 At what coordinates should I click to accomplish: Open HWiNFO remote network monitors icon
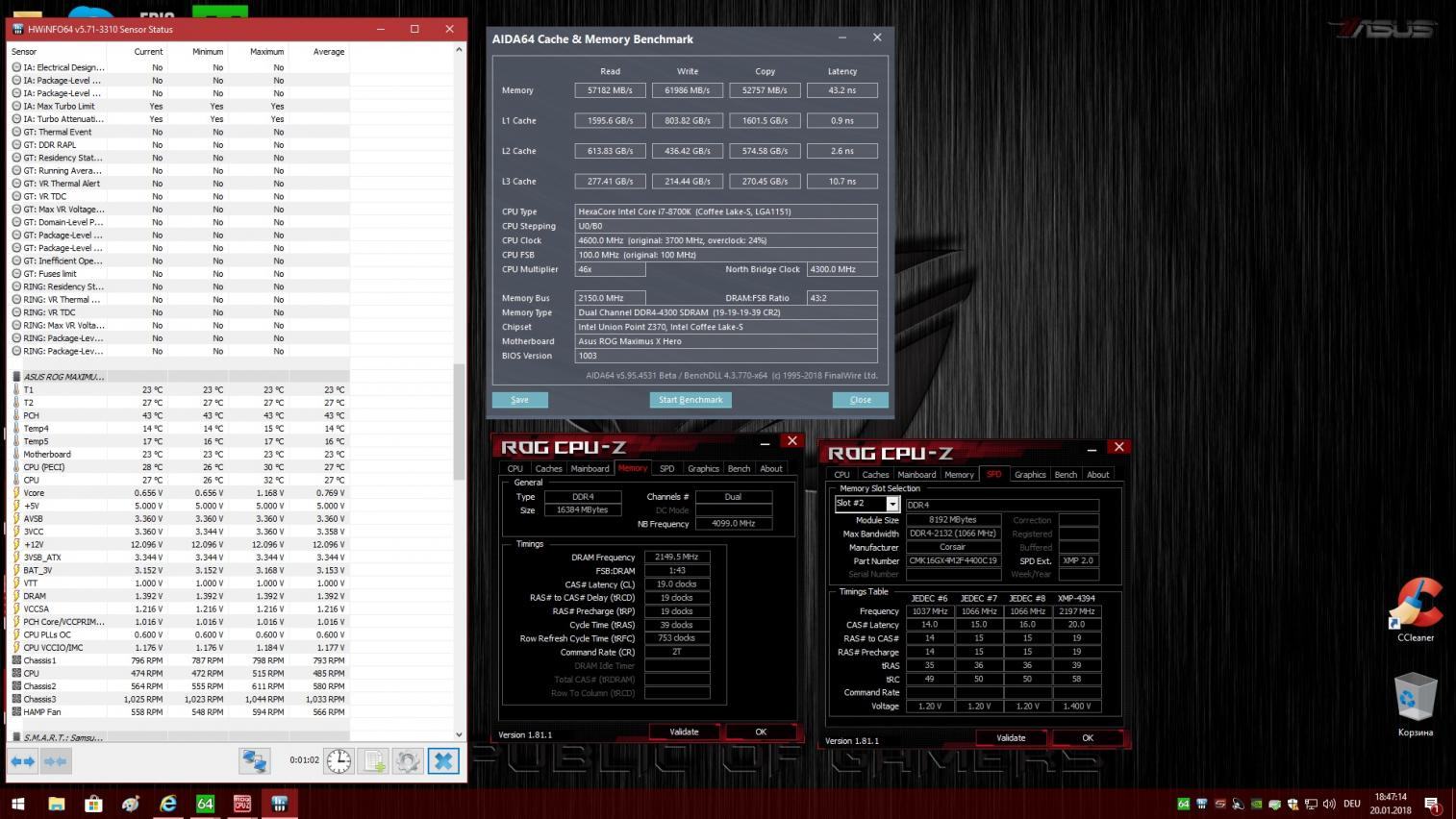pos(255,761)
